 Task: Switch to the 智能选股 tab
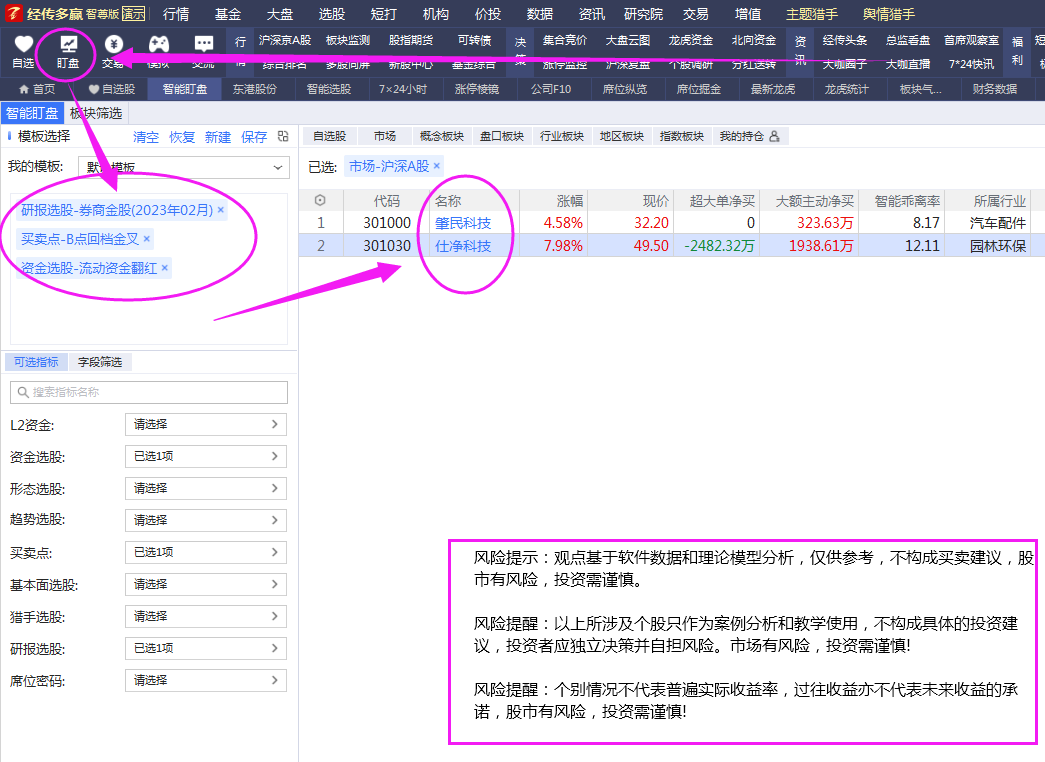(329, 89)
